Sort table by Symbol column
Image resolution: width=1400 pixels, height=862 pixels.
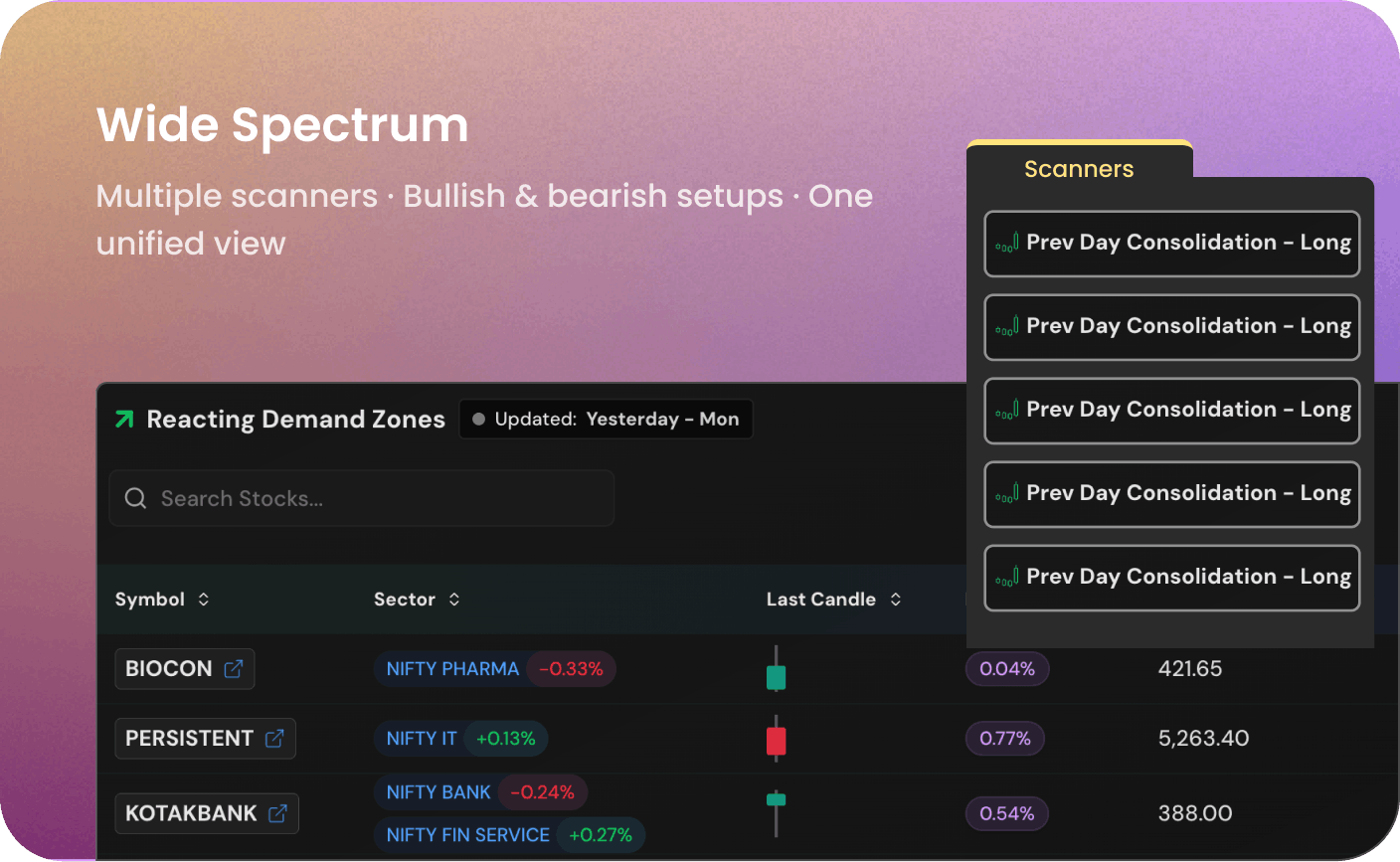click(x=162, y=600)
